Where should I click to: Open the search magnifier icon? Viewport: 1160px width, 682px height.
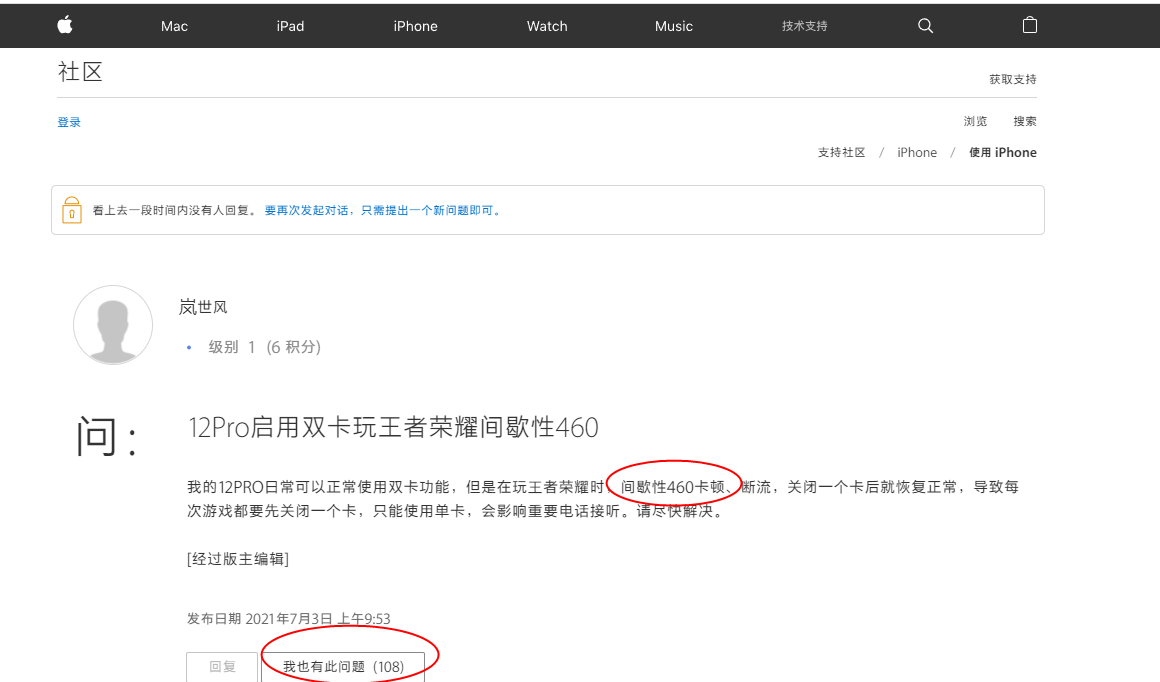tap(925, 26)
